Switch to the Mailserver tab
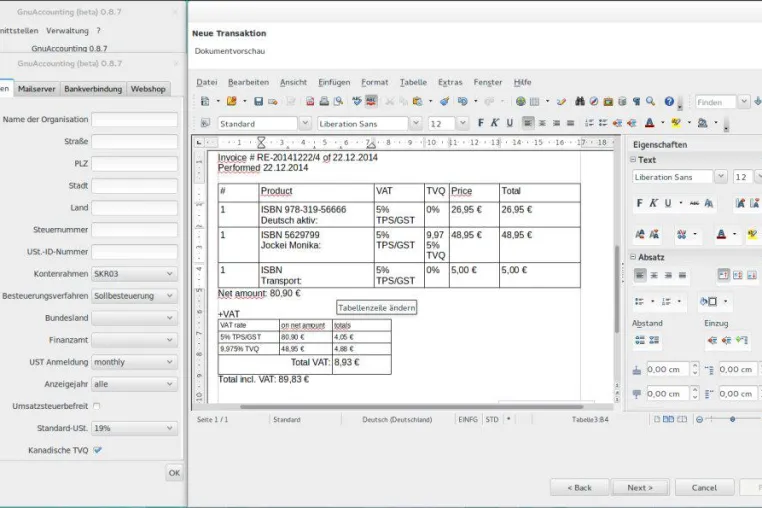The height and width of the screenshot is (508, 762). click(x=36, y=89)
